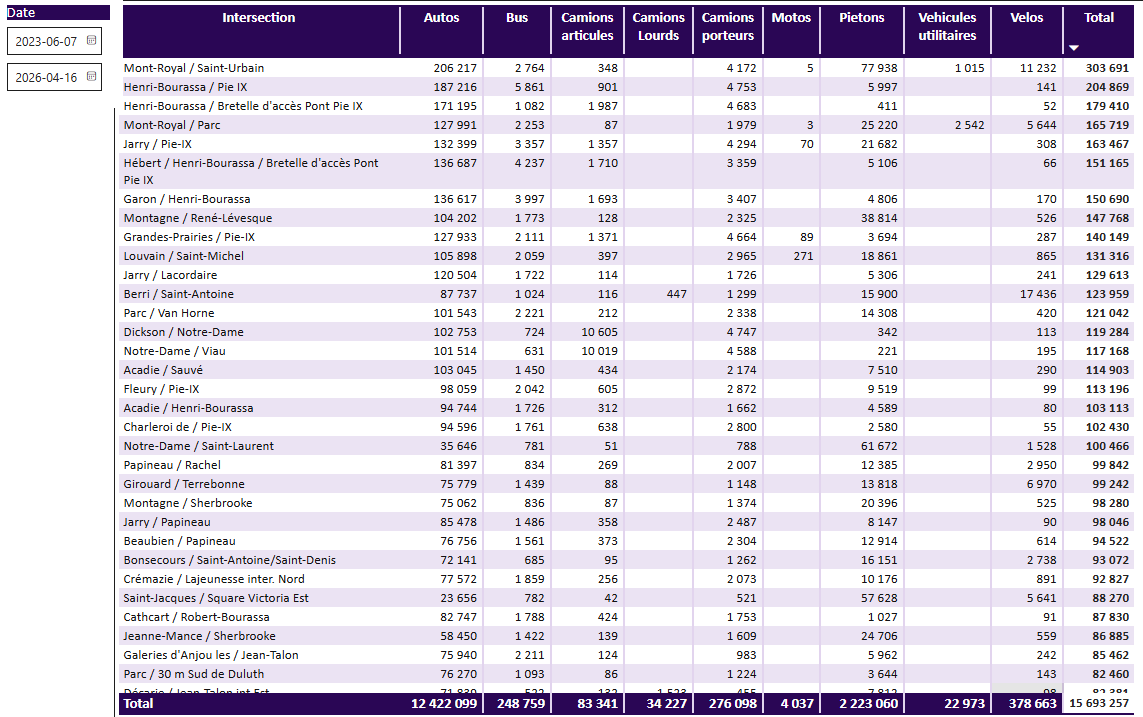
Task: Open calendar picker for start date 2023-06-07
Action: 91,41
